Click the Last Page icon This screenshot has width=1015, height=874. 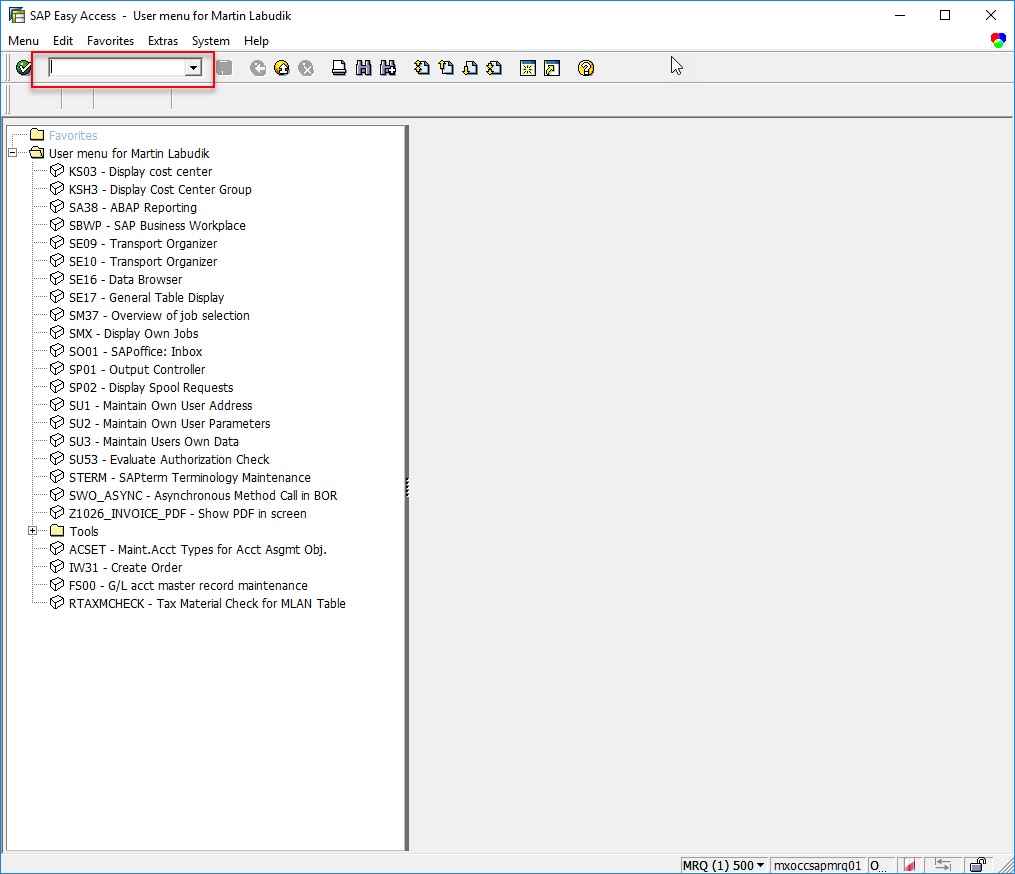pos(495,67)
